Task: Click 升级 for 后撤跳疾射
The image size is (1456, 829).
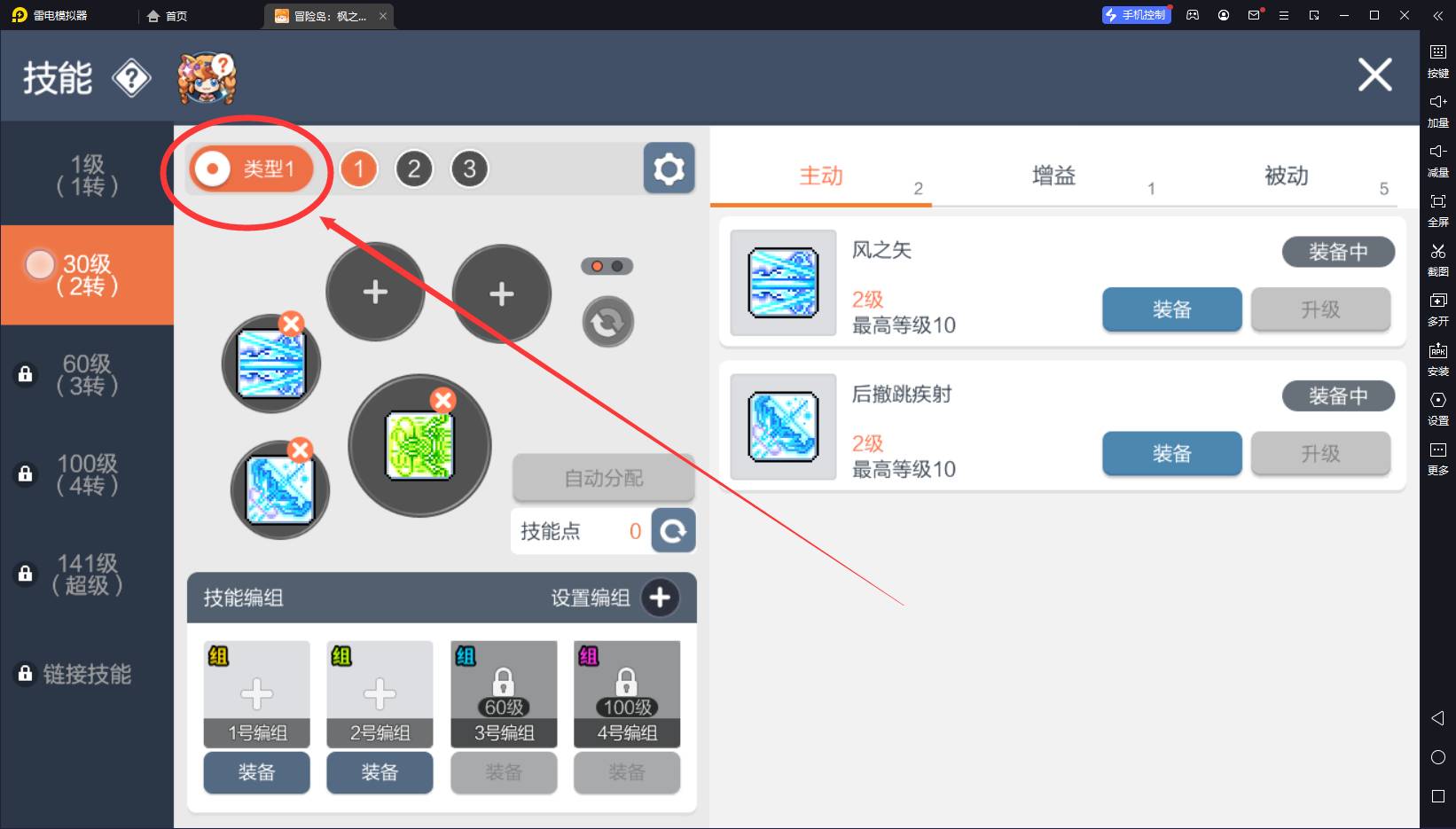Action: point(1320,453)
